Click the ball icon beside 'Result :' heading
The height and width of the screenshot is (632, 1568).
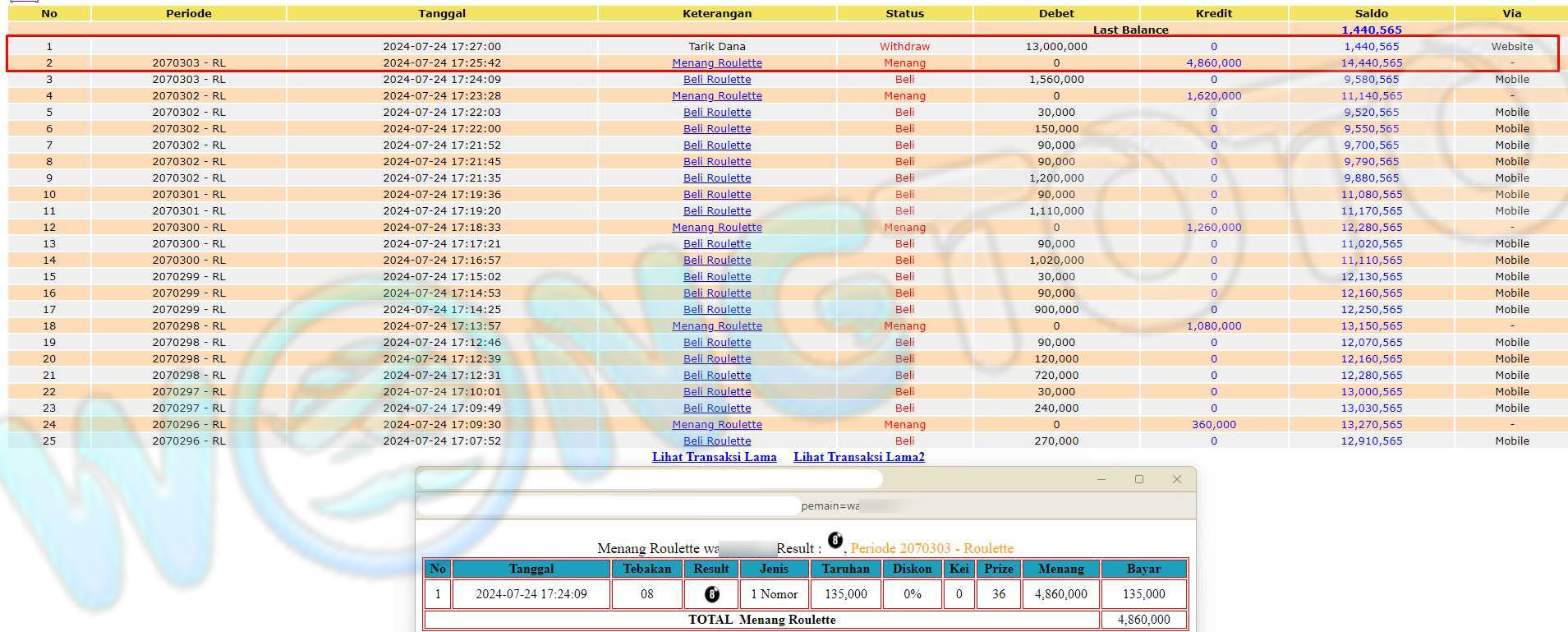(x=835, y=541)
